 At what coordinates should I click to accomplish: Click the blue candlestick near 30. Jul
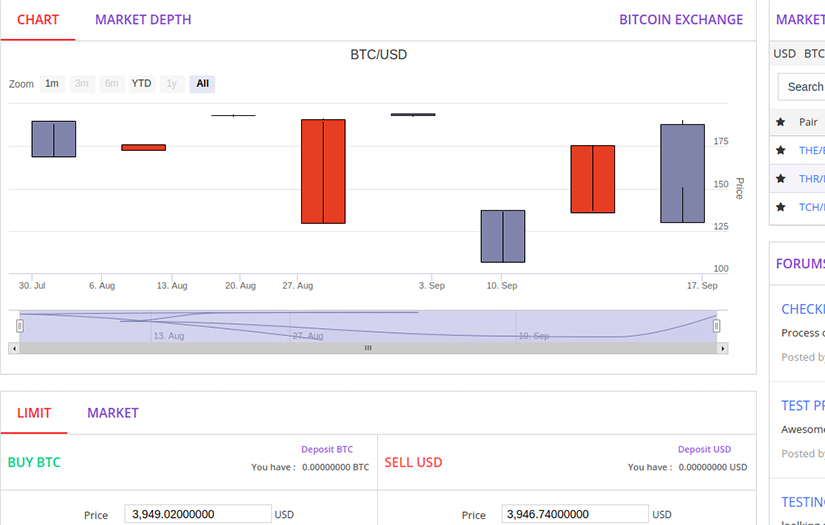(x=54, y=139)
